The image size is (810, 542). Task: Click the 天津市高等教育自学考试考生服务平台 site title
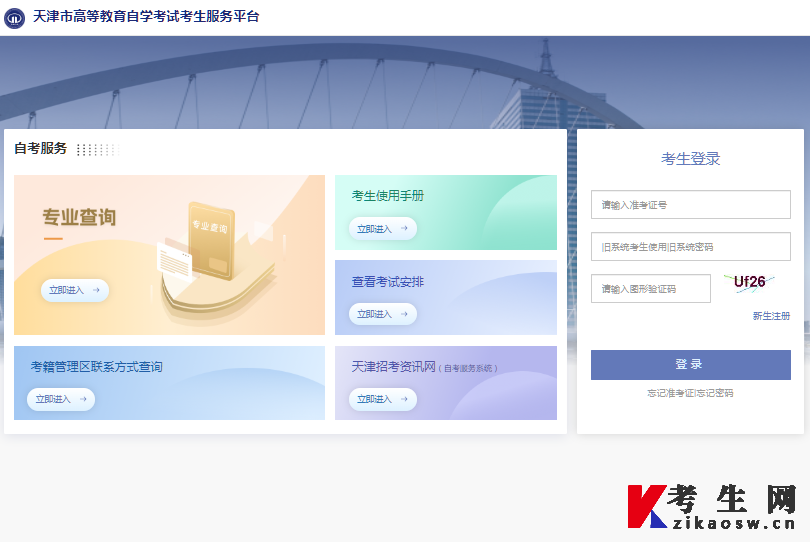click(x=146, y=17)
